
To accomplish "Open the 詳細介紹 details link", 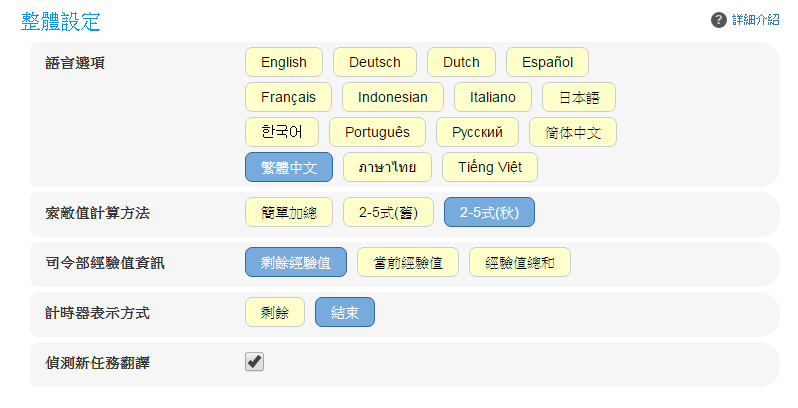I will tap(755, 20).
